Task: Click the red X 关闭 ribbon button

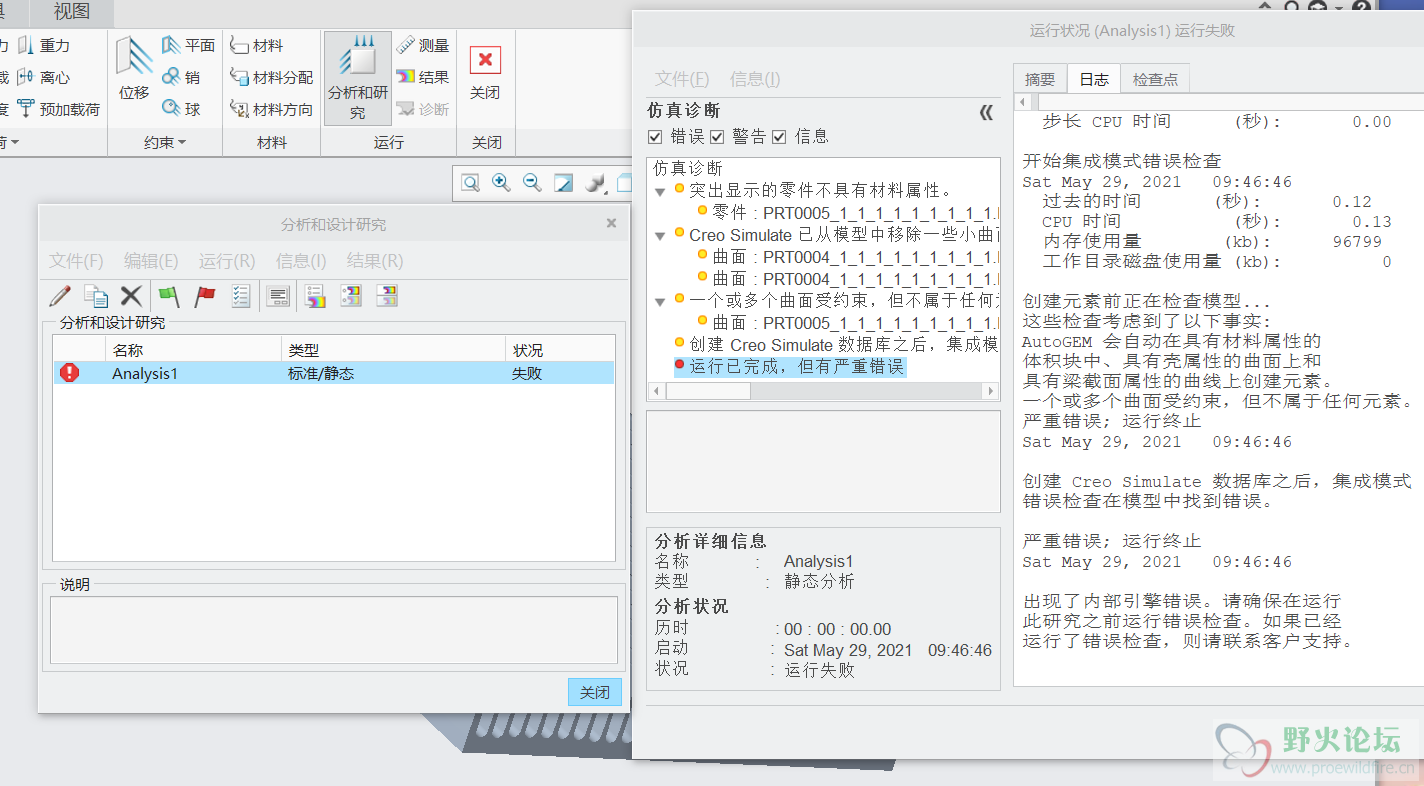Action: click(x=485, y=70)
